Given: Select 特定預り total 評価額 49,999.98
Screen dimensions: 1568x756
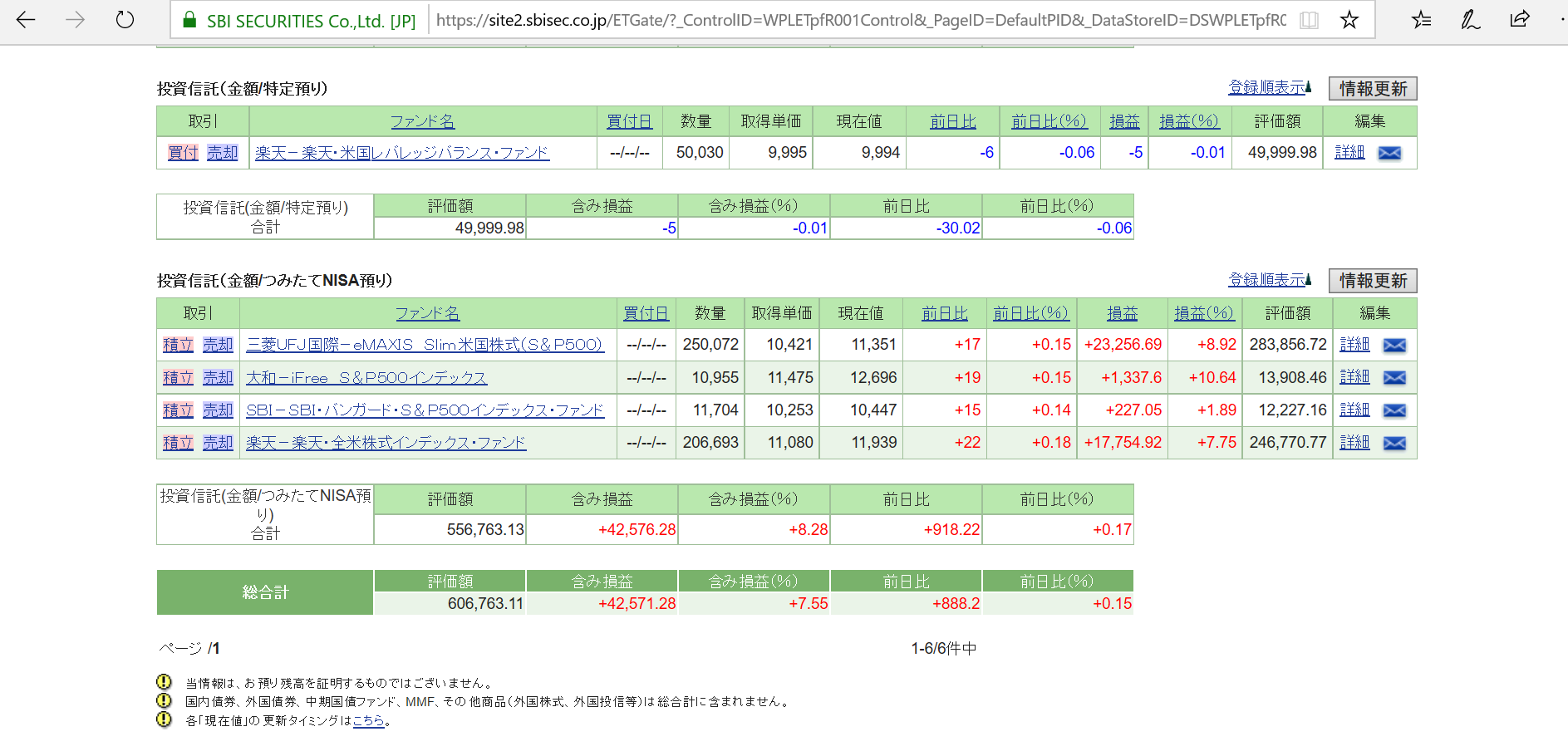Looking at the screenshot, I should coord(489,228).
